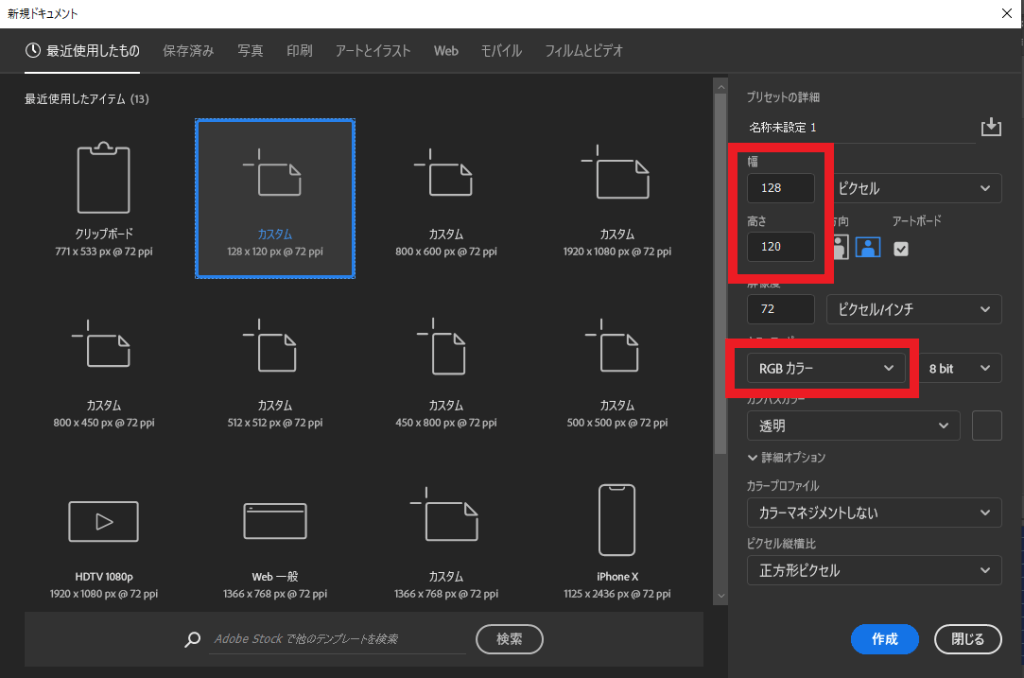
Task: Select the HDTV 1080p preset icon
Action: [103, 521]
